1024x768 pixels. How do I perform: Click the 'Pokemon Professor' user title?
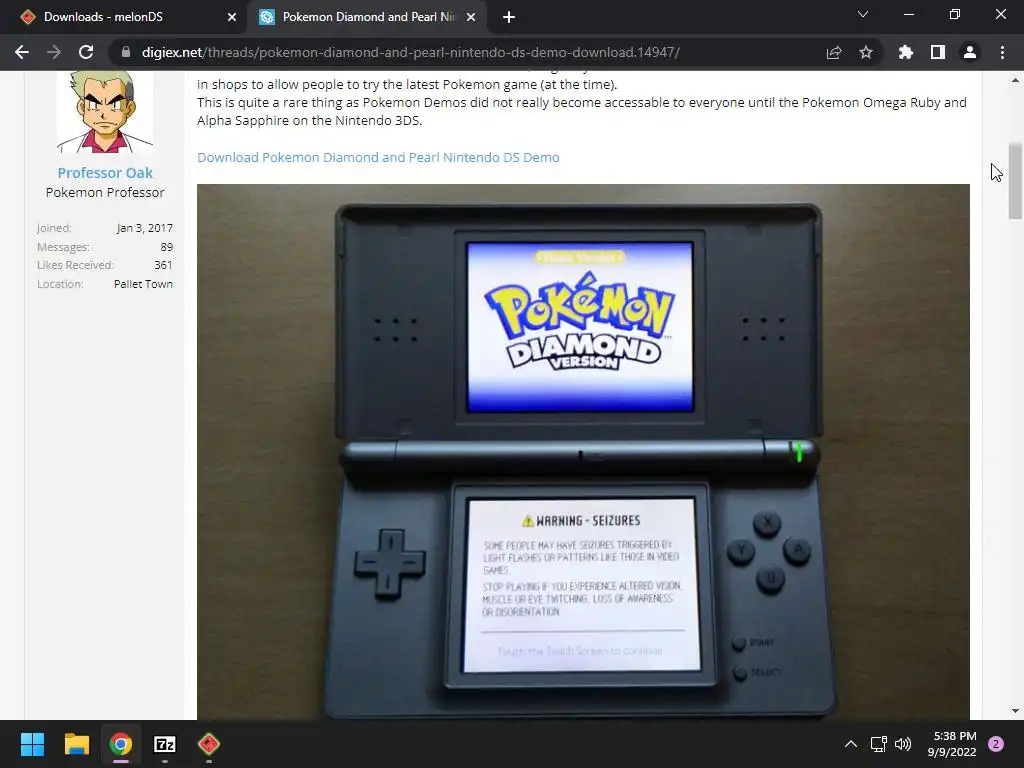[105, 193]
